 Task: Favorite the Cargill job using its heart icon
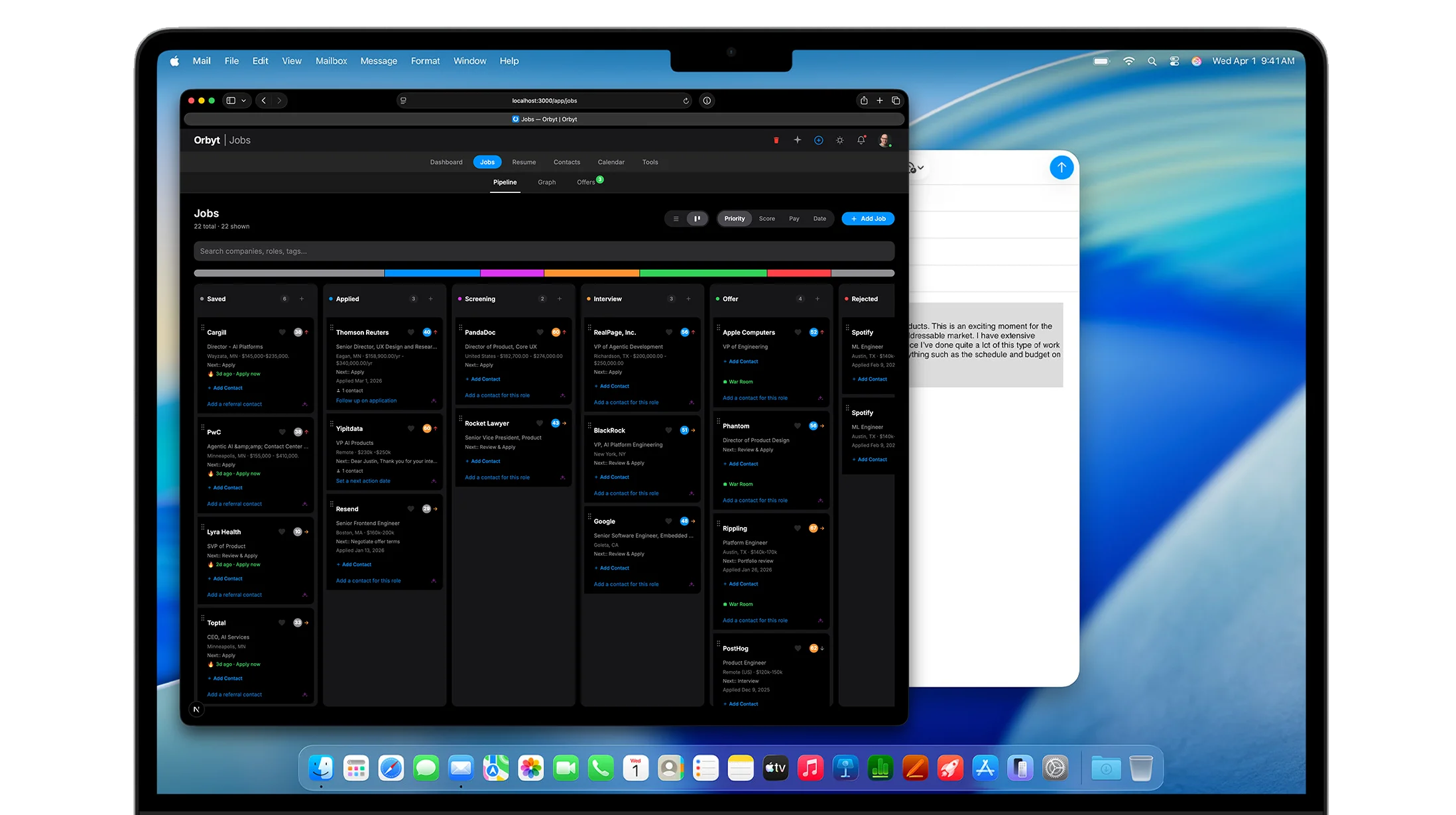pyautogui.click(x=280, y=332)
